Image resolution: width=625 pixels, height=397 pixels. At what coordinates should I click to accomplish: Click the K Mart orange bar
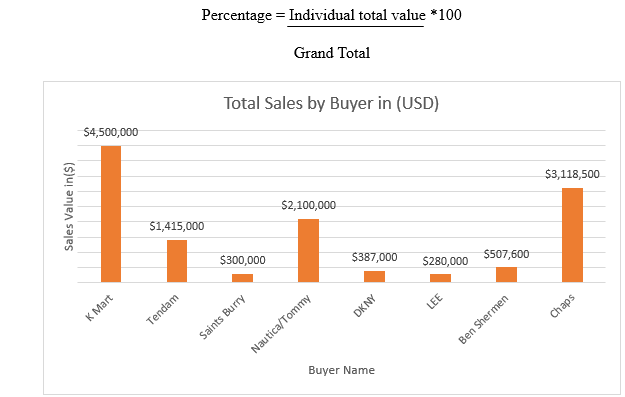[111, 214]
